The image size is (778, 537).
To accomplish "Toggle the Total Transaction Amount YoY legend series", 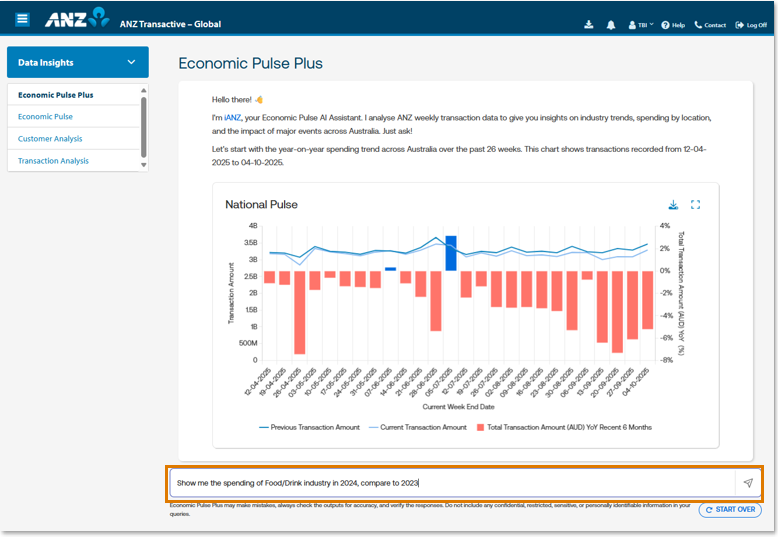I will (564, 427).
